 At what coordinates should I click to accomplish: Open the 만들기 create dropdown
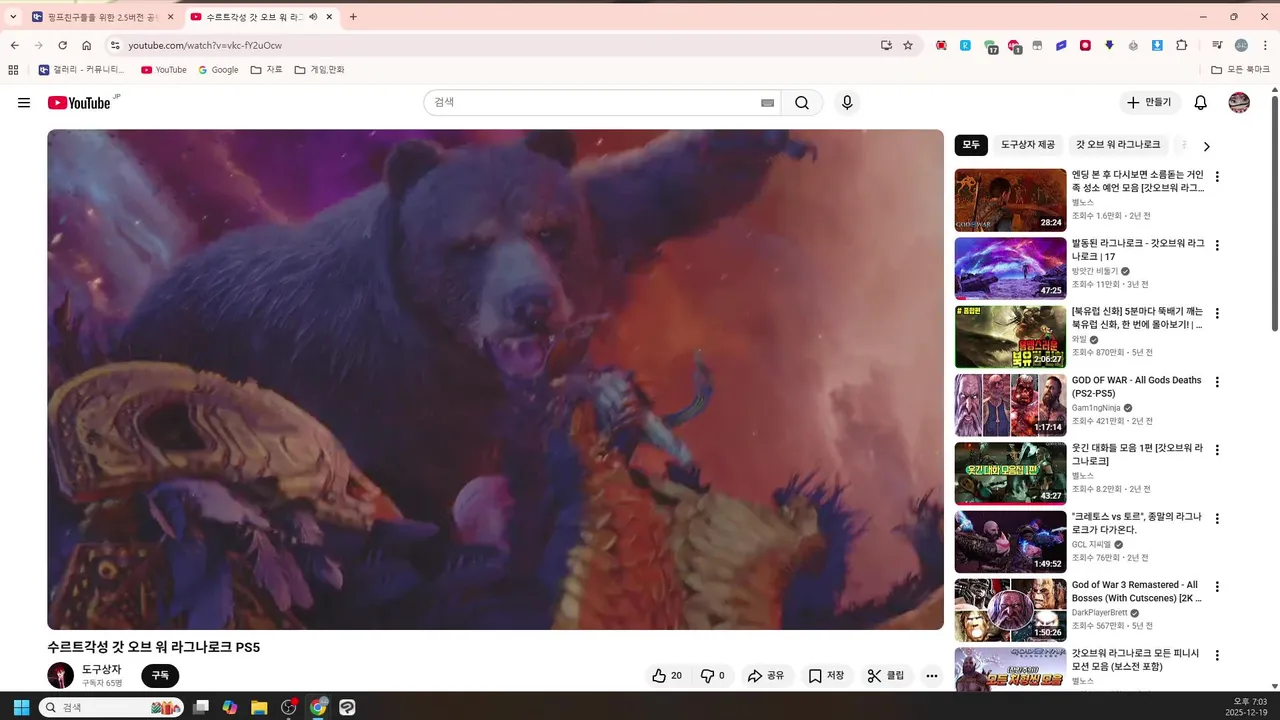coord(1150,103)
